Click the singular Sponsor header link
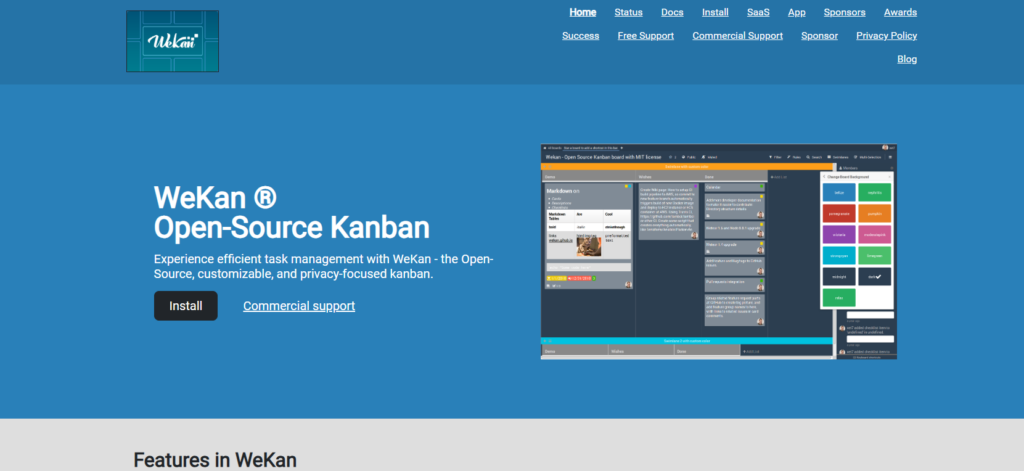This screenshot has width=1024, height=471. pos(819,35)
